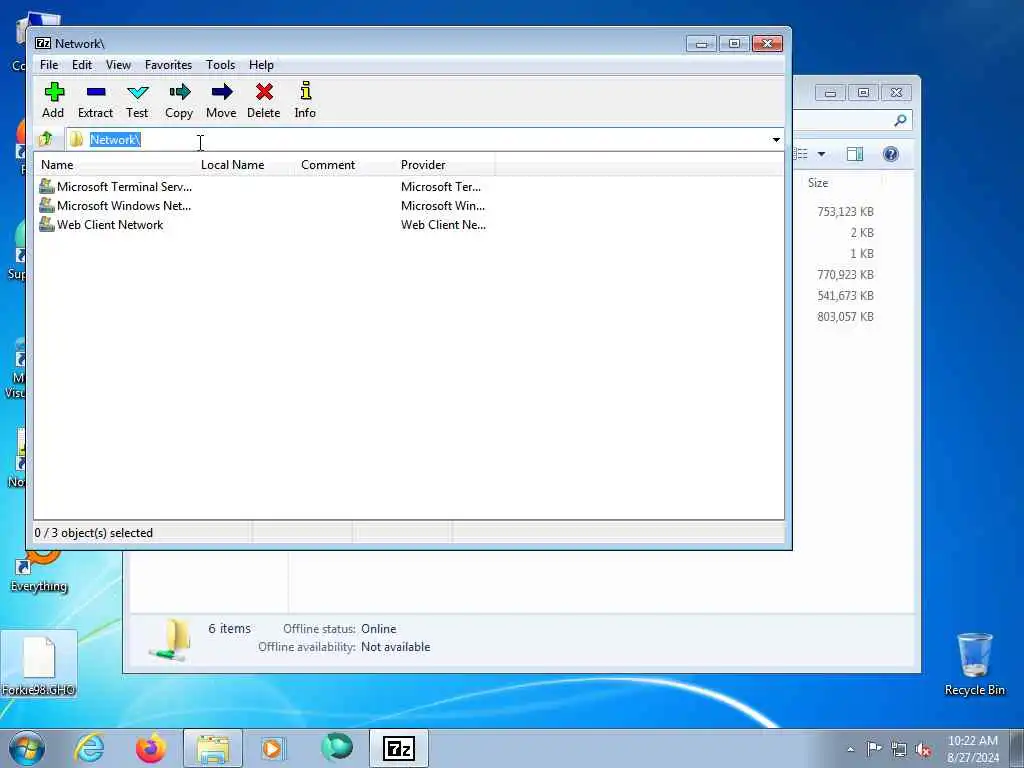Open the view options dropdown in Explorer

[x=822, y=154]
